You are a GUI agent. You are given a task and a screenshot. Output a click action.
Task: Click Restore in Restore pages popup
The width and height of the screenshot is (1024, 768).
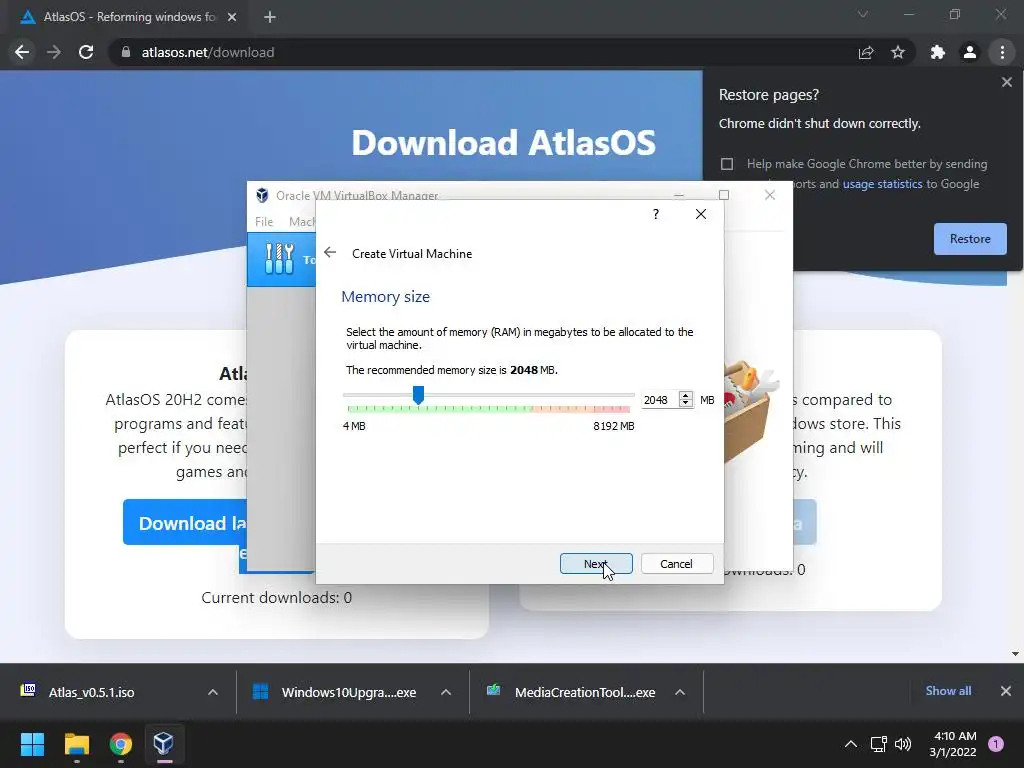click(970, 239)
